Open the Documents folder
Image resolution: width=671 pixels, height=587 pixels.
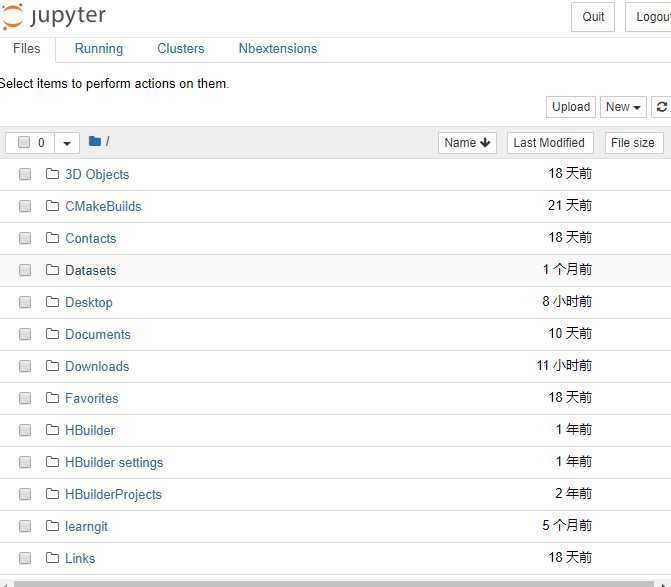[98, 335]
